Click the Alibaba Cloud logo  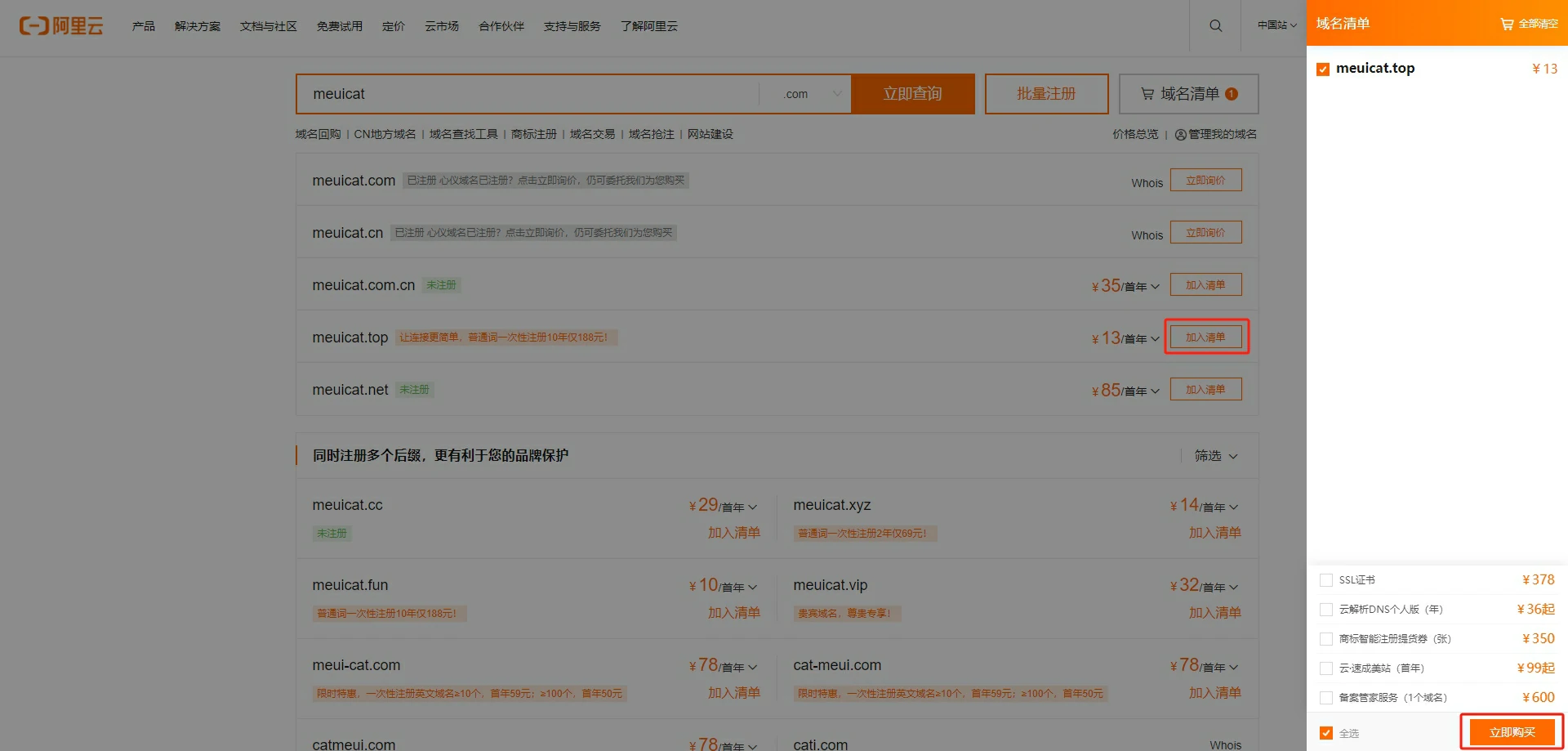(x=61, y=26)
